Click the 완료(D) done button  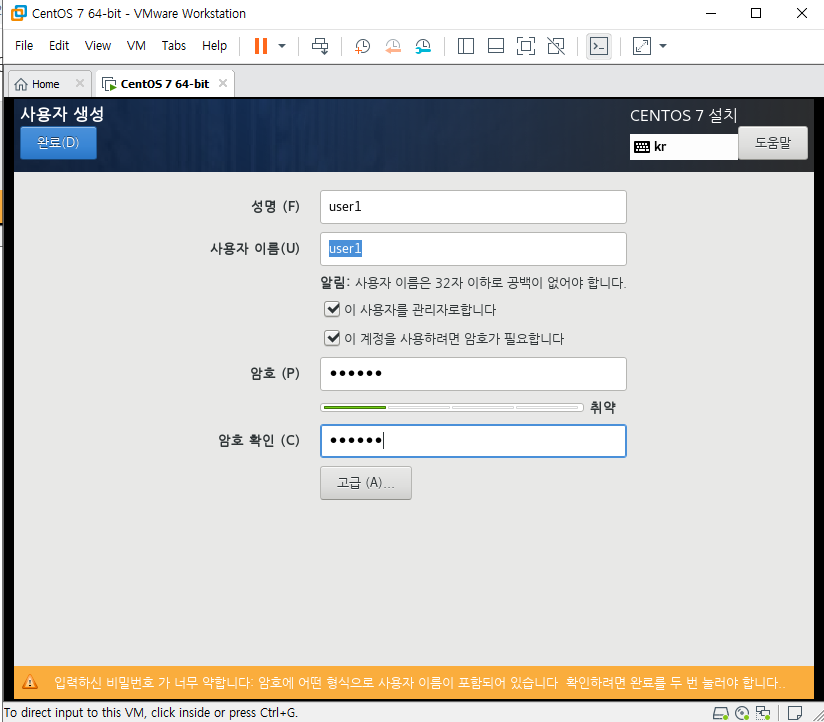(58, 142)
